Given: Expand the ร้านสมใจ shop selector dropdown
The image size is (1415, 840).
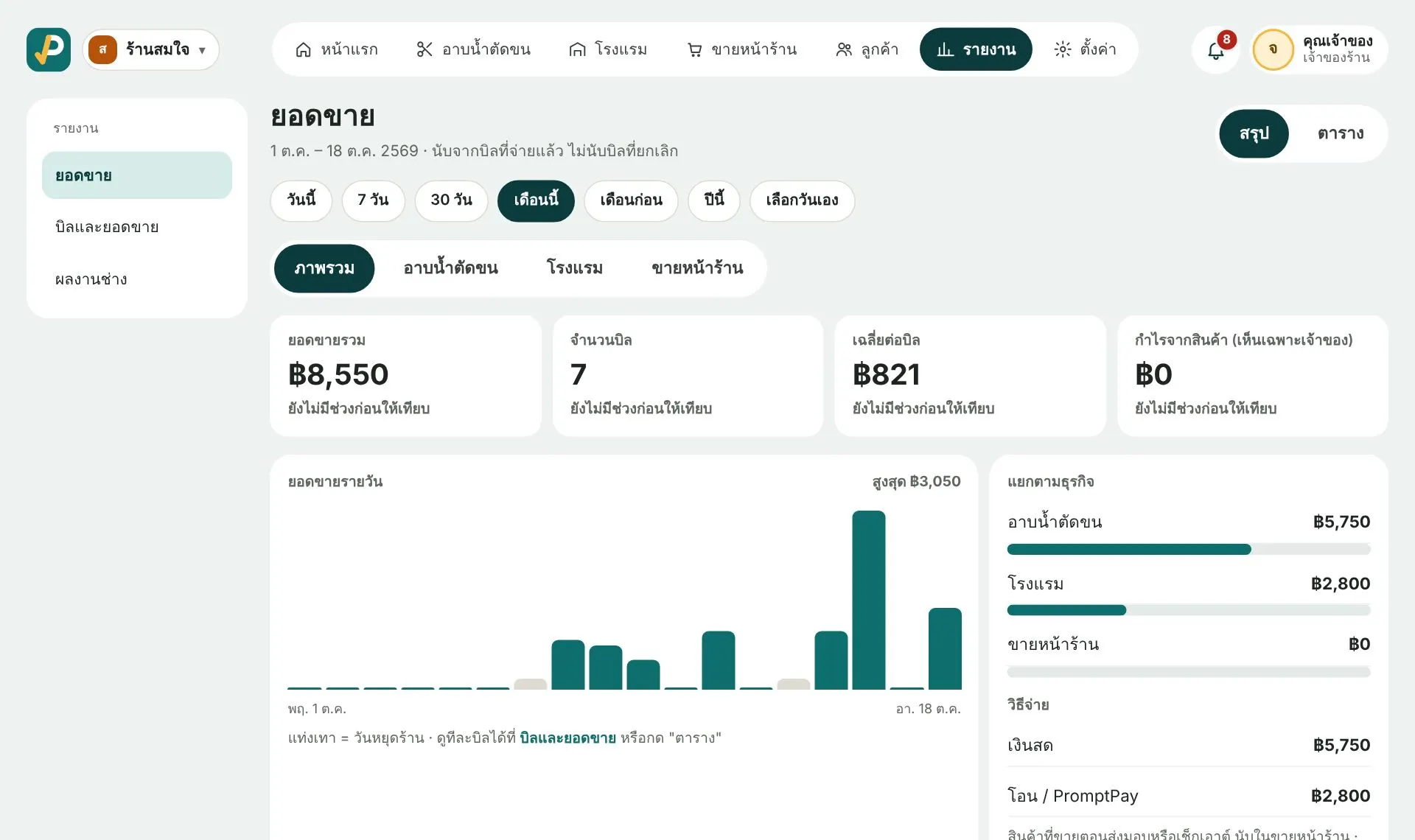Looking at the screenshot, I should (151, 49).
